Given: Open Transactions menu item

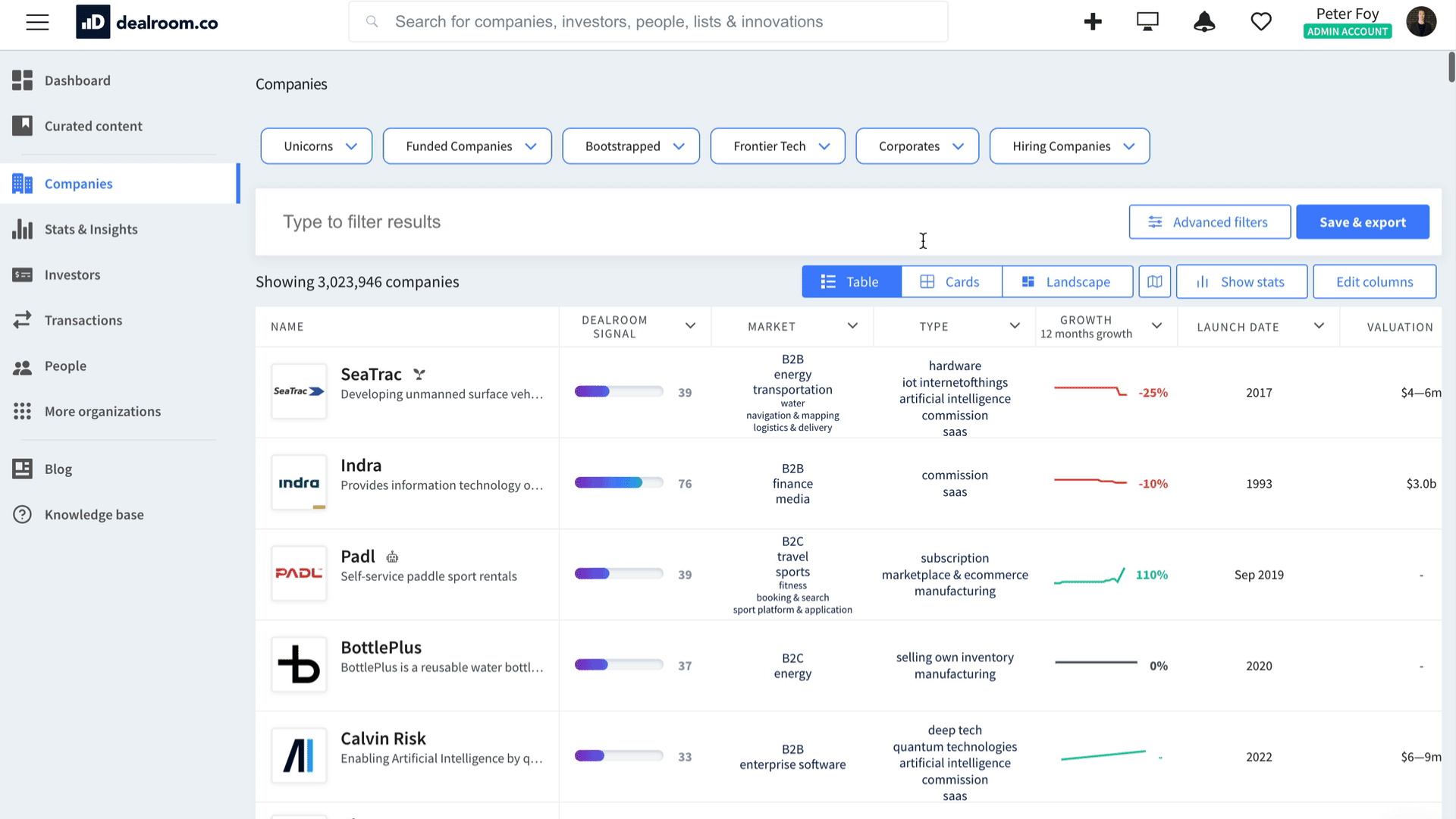Looking at the screenshot, I should pos(83,320).
